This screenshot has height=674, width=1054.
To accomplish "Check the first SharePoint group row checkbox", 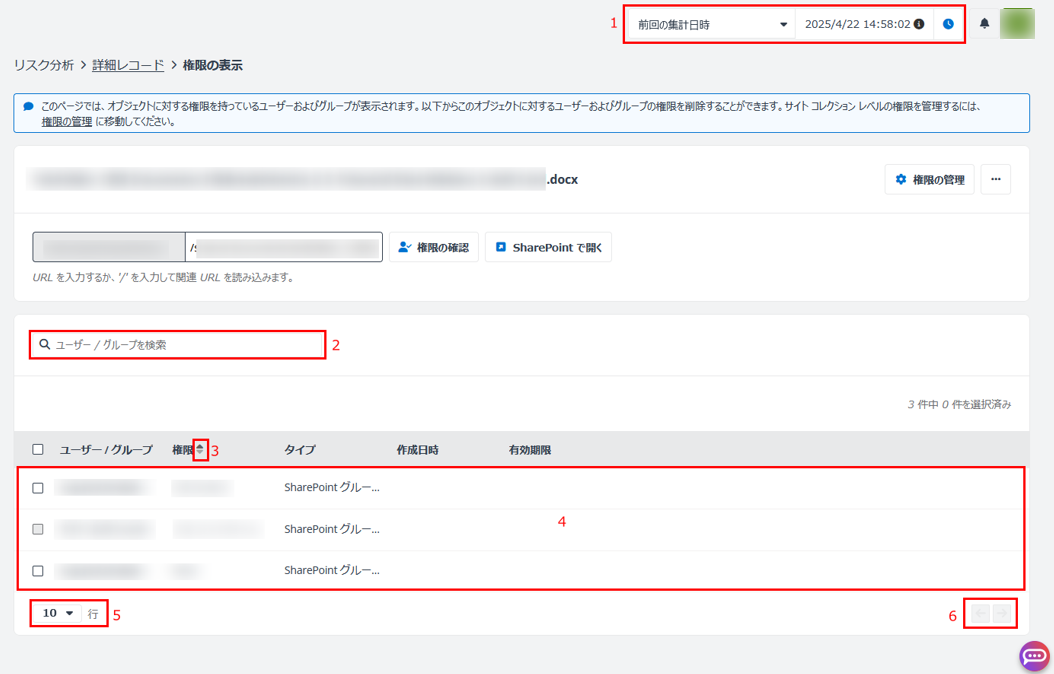I will tap(38, 488).
